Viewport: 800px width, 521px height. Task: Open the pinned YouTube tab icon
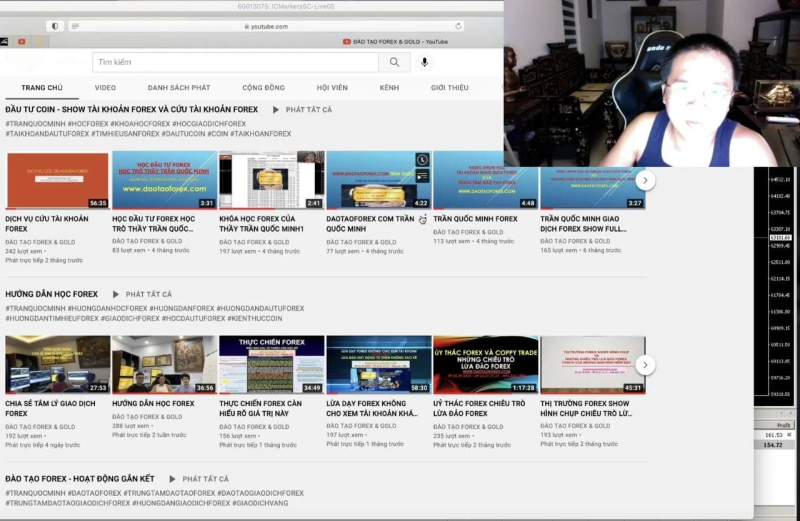tap(22, 42)
